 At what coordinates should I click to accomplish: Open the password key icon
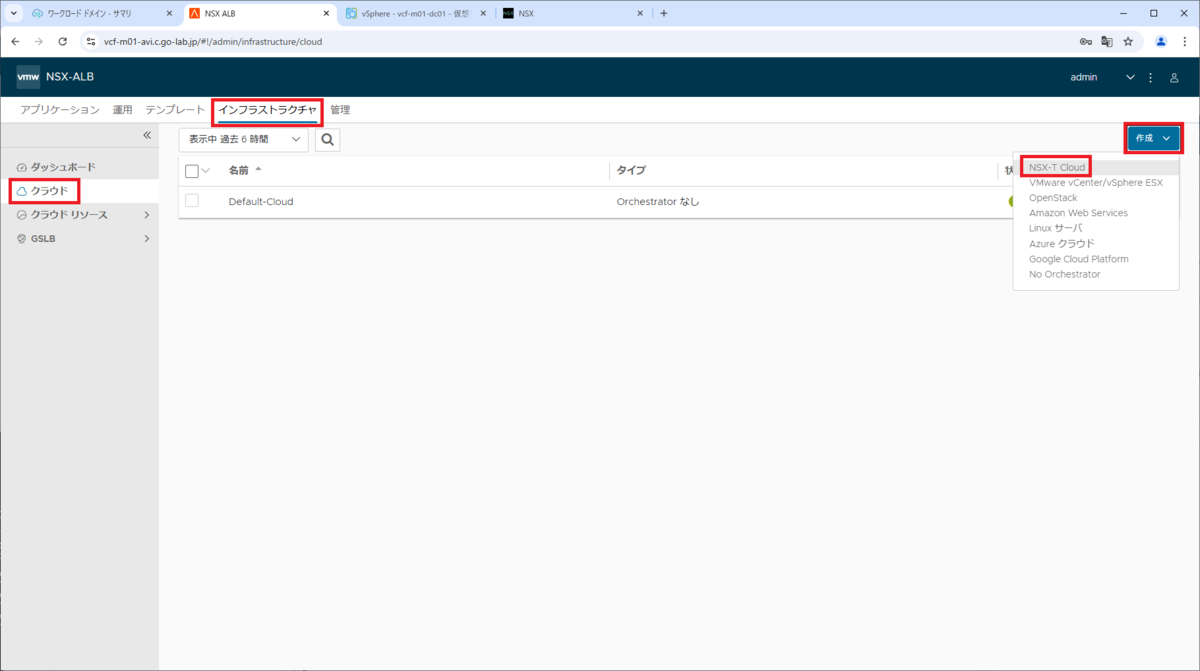click(x=1086, y=42)
